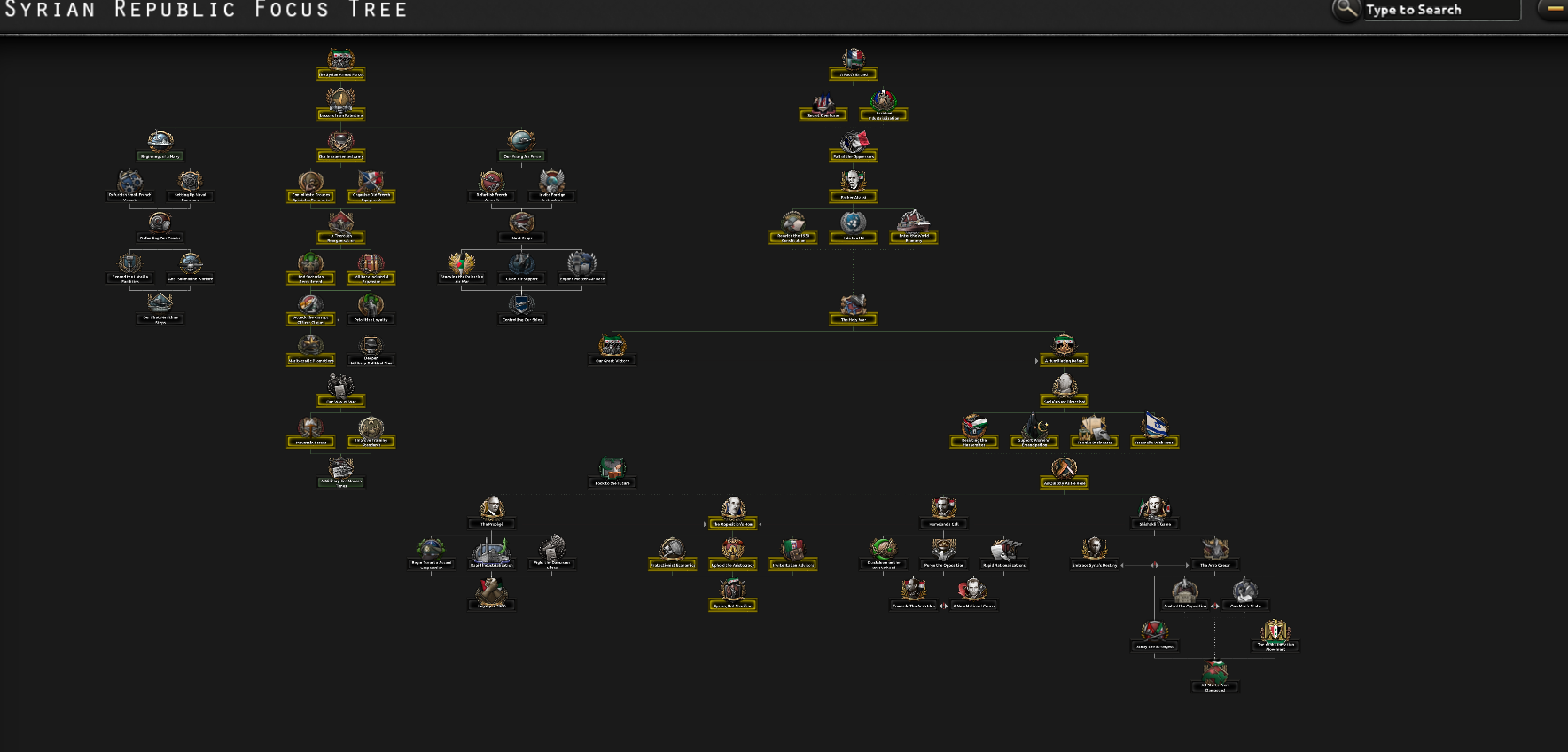1568x752 pixels.
Task: Select Rewrite the 1930 Constitution focus
Action: point(792,228)
